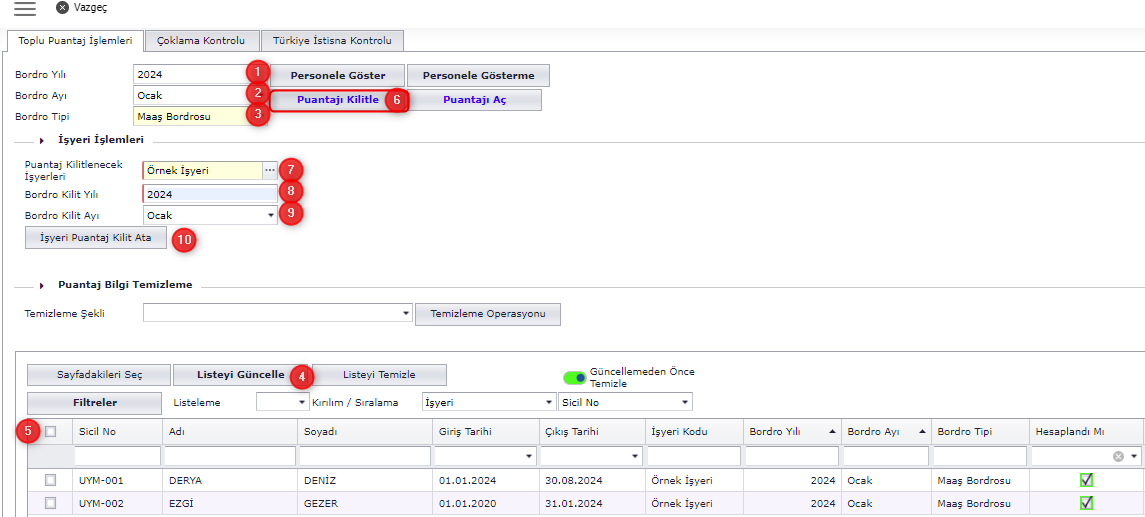Open the Listeleme dropdown
Viewport: 1145px width, 517px height.
(x=302, y=402)
